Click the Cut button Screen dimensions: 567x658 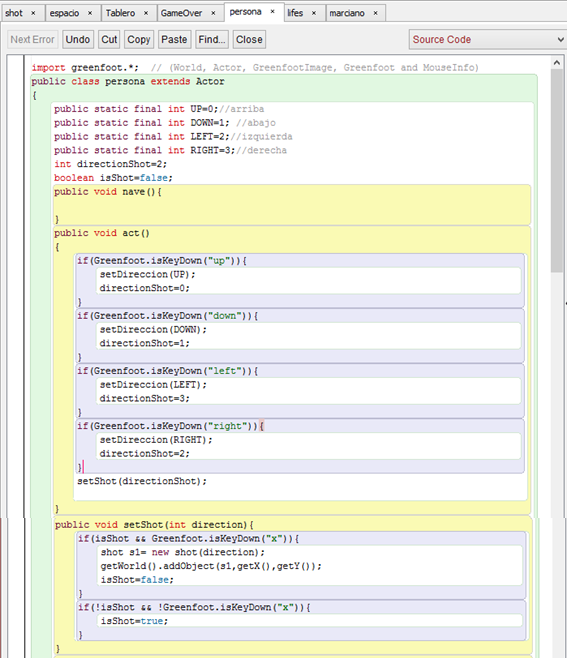tap(109, 39)
